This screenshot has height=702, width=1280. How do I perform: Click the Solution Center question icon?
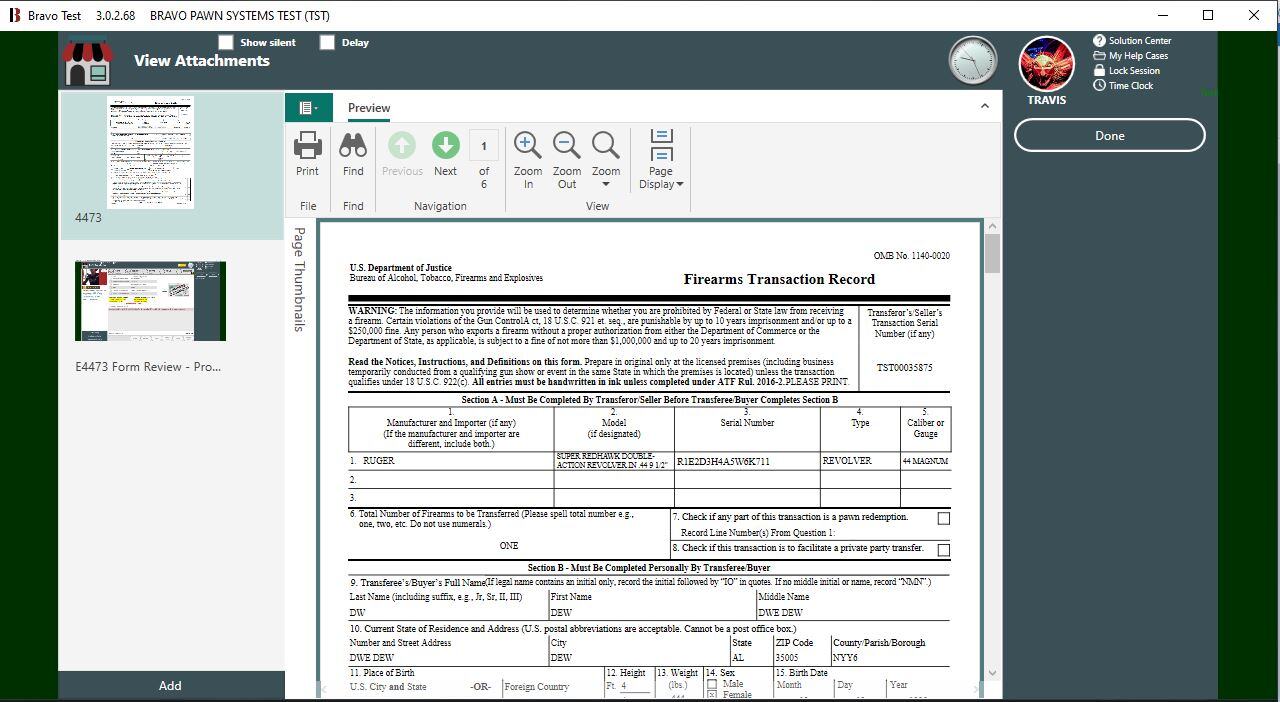click(1099, 41)
